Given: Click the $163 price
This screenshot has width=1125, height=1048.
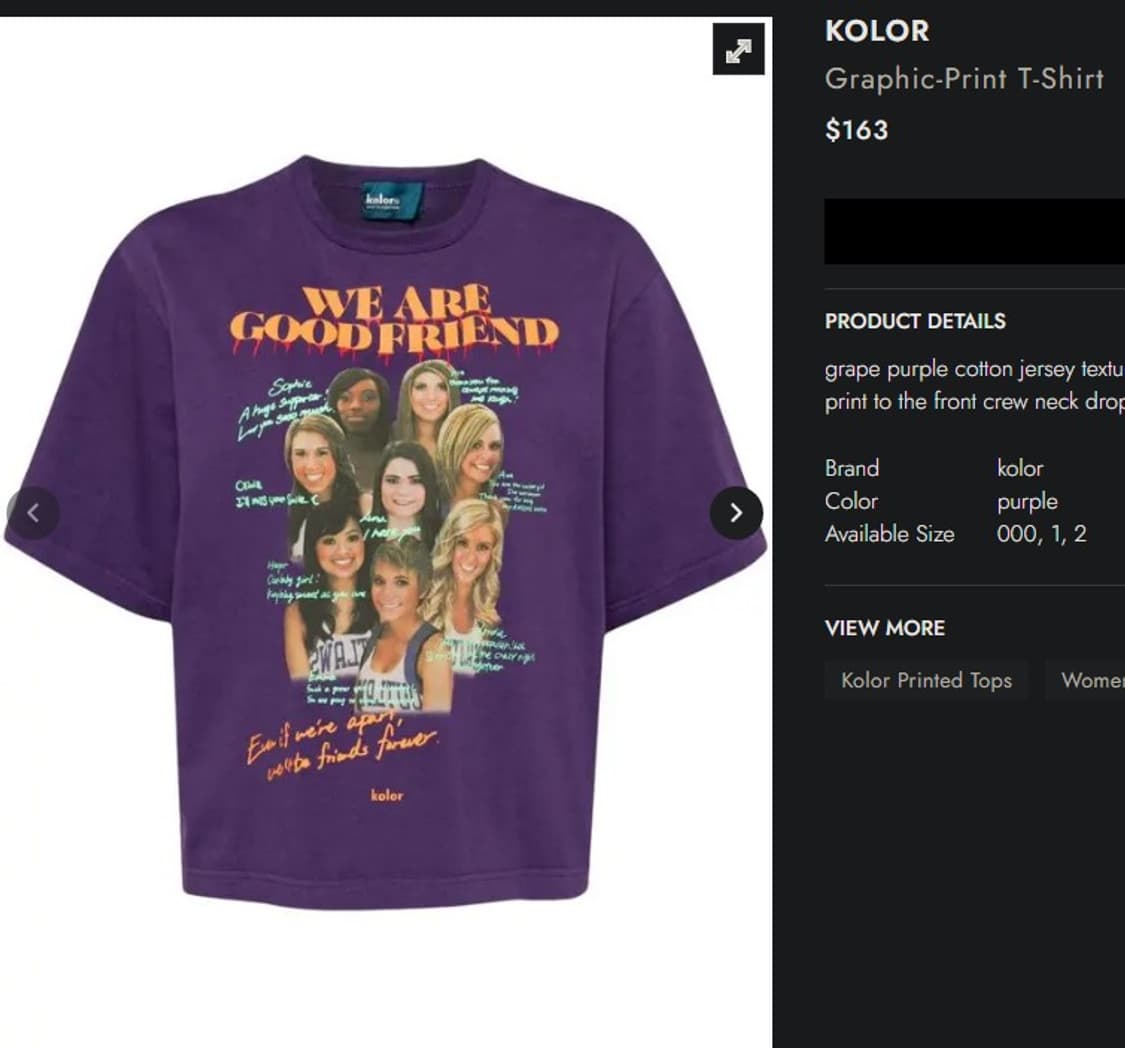Looking at the screenshot, I should (x=857, y=130).
